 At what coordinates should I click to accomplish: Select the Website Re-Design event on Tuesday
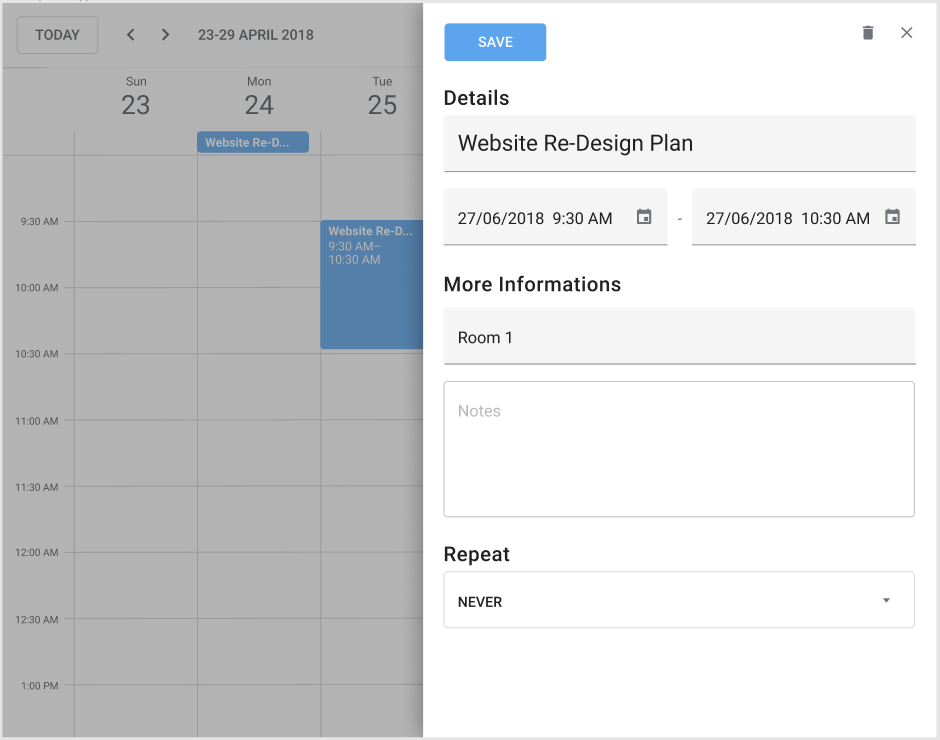[x=370, y=285]
